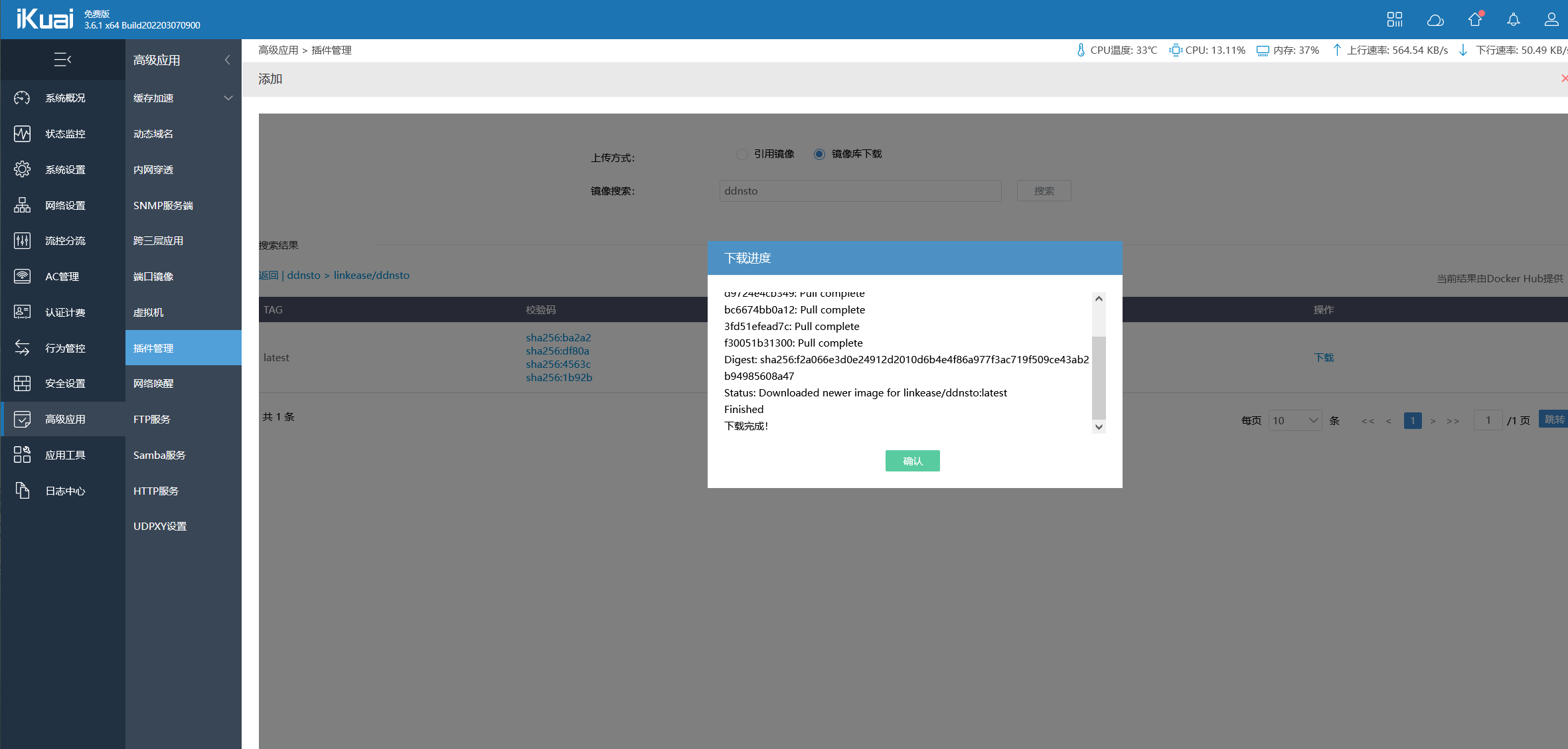Click the memory usage icon
This screenshot has height=749, width=1568.
coord(1263,50)
